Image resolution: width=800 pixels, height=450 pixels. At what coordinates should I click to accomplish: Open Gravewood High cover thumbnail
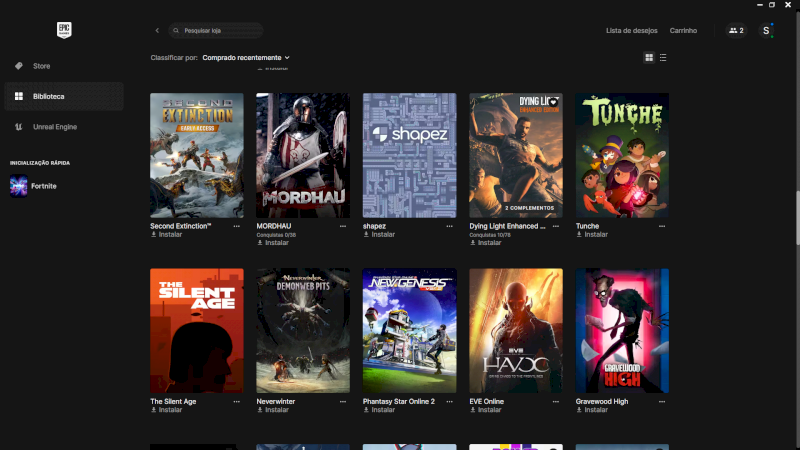click(622, 331)
